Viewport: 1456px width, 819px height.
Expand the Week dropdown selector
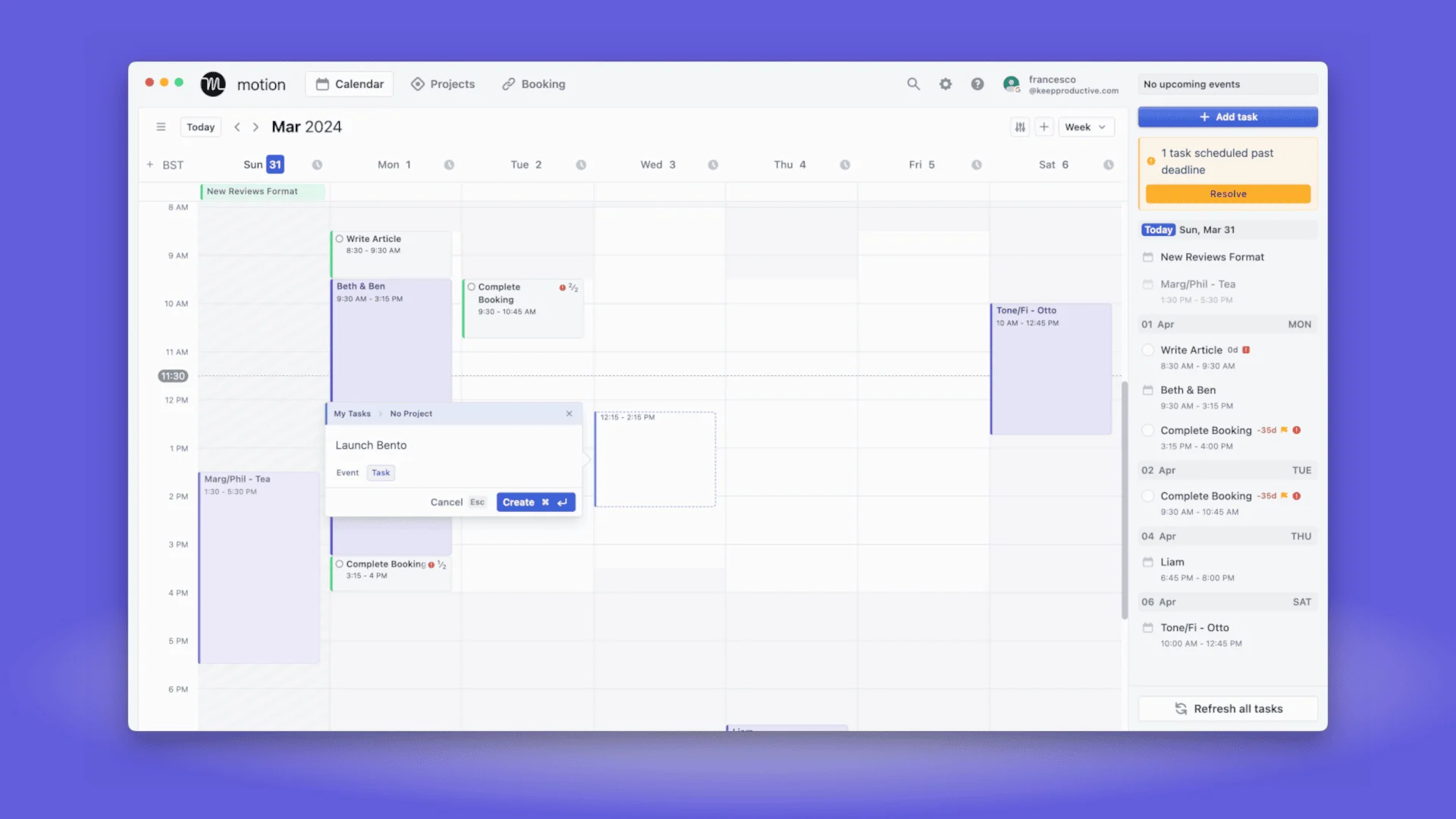click(1083, 126)
